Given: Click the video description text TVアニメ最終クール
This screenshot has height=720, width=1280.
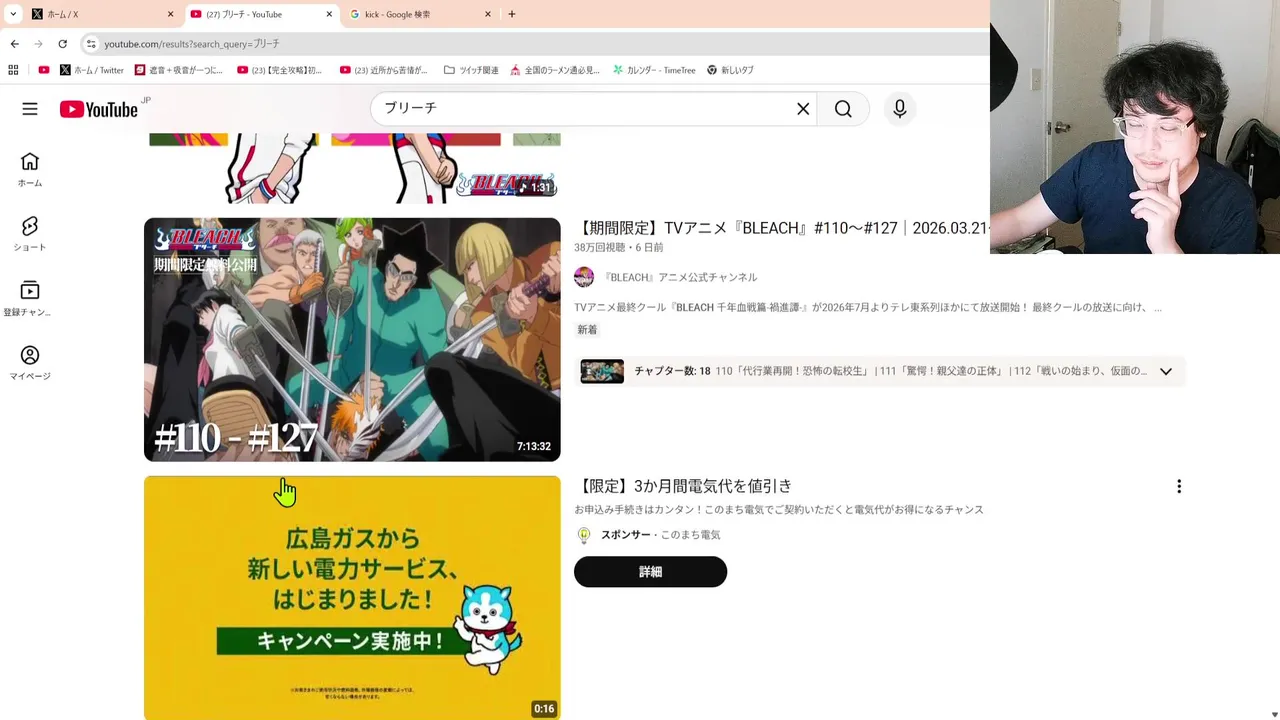Looking at the screenshot, I should coord(868,308).
